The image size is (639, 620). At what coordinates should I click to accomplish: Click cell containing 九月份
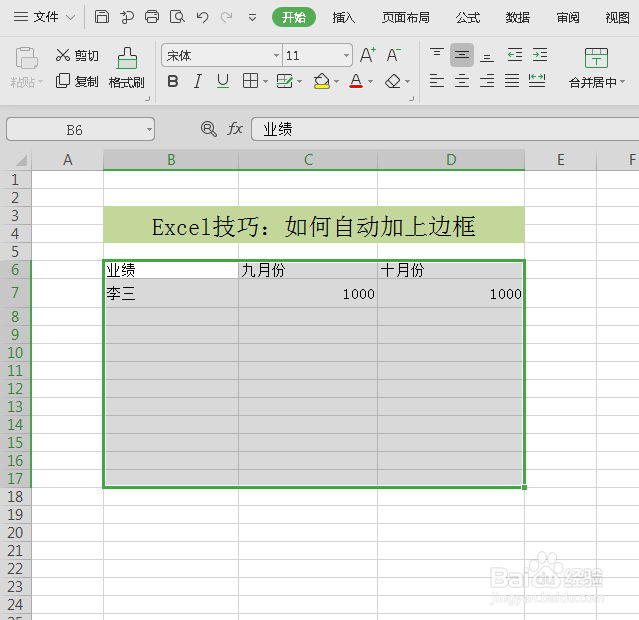pos(308,270)
